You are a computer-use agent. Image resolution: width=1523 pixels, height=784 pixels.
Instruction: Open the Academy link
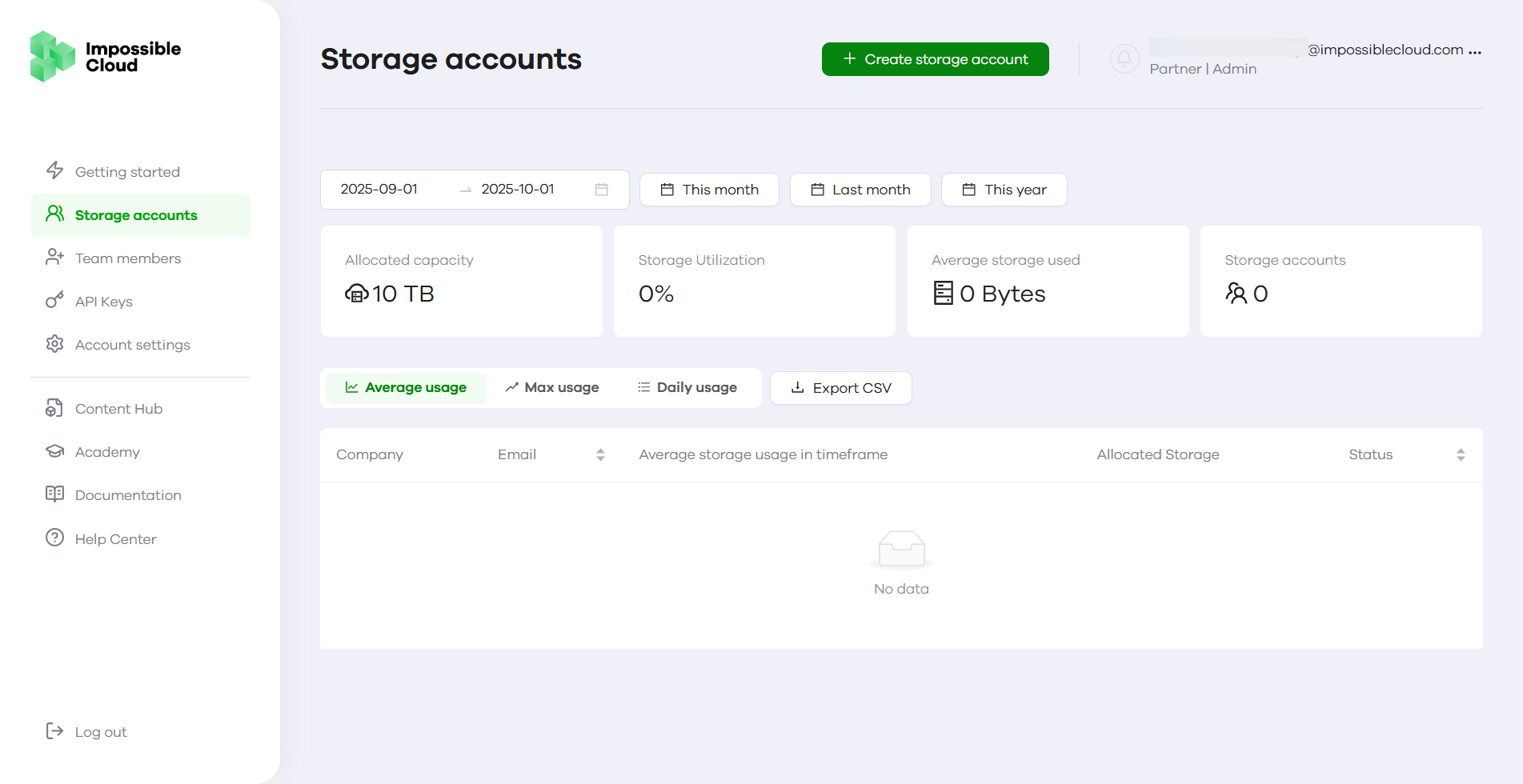click(x=107, y=452)
